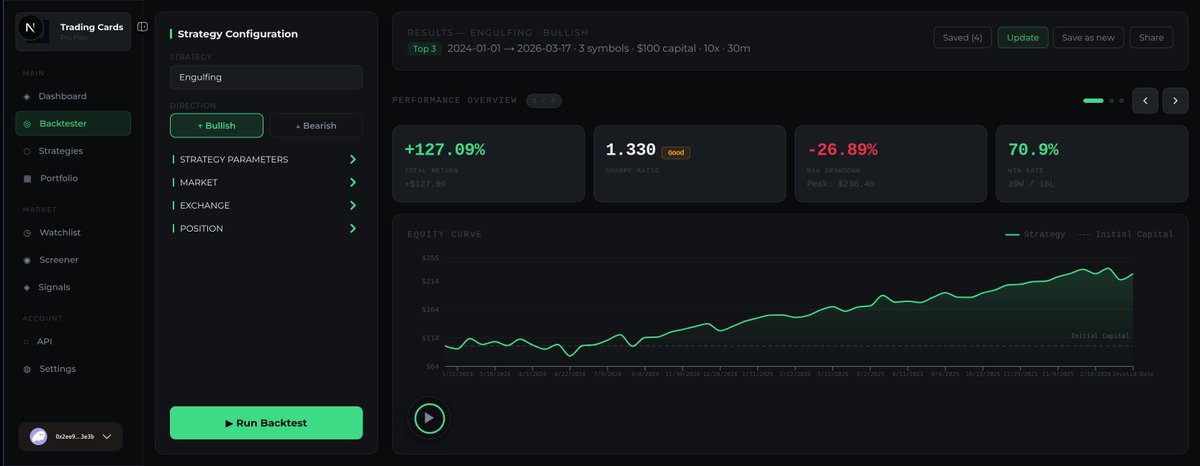
Task: Click Save as new
Action: tap(1088, 38)
